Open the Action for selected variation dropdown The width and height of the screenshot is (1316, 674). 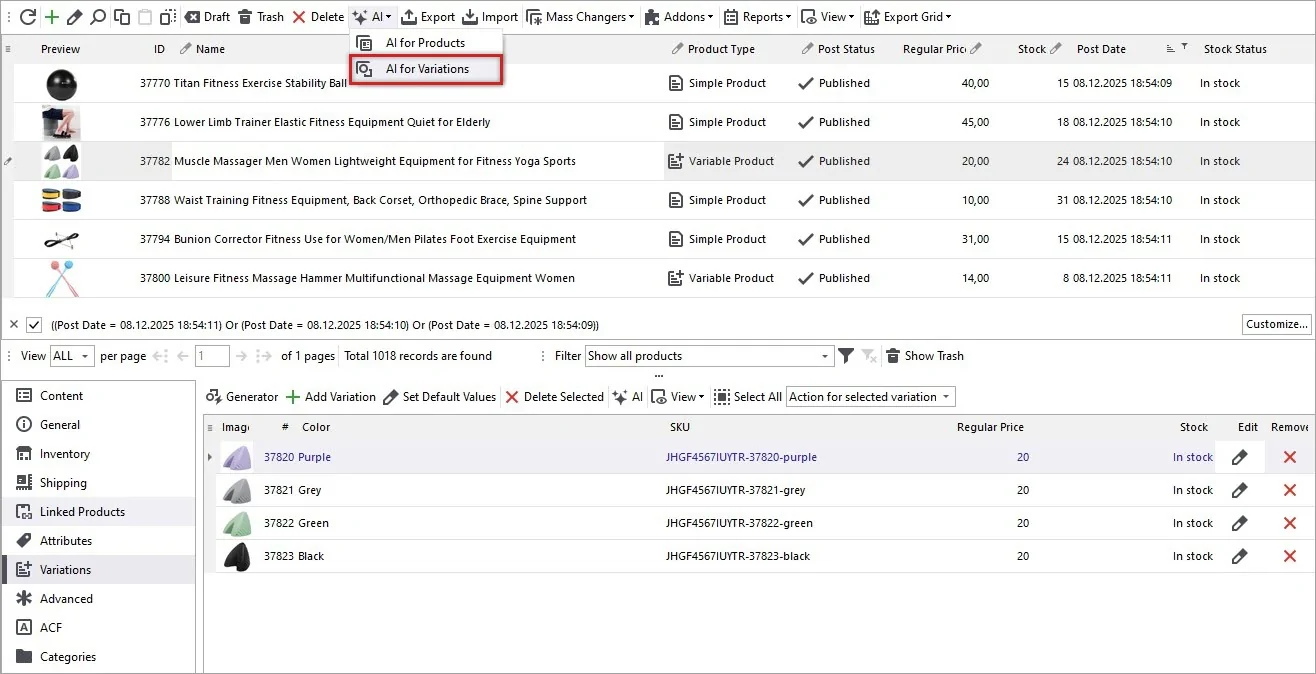coord(869,396)
